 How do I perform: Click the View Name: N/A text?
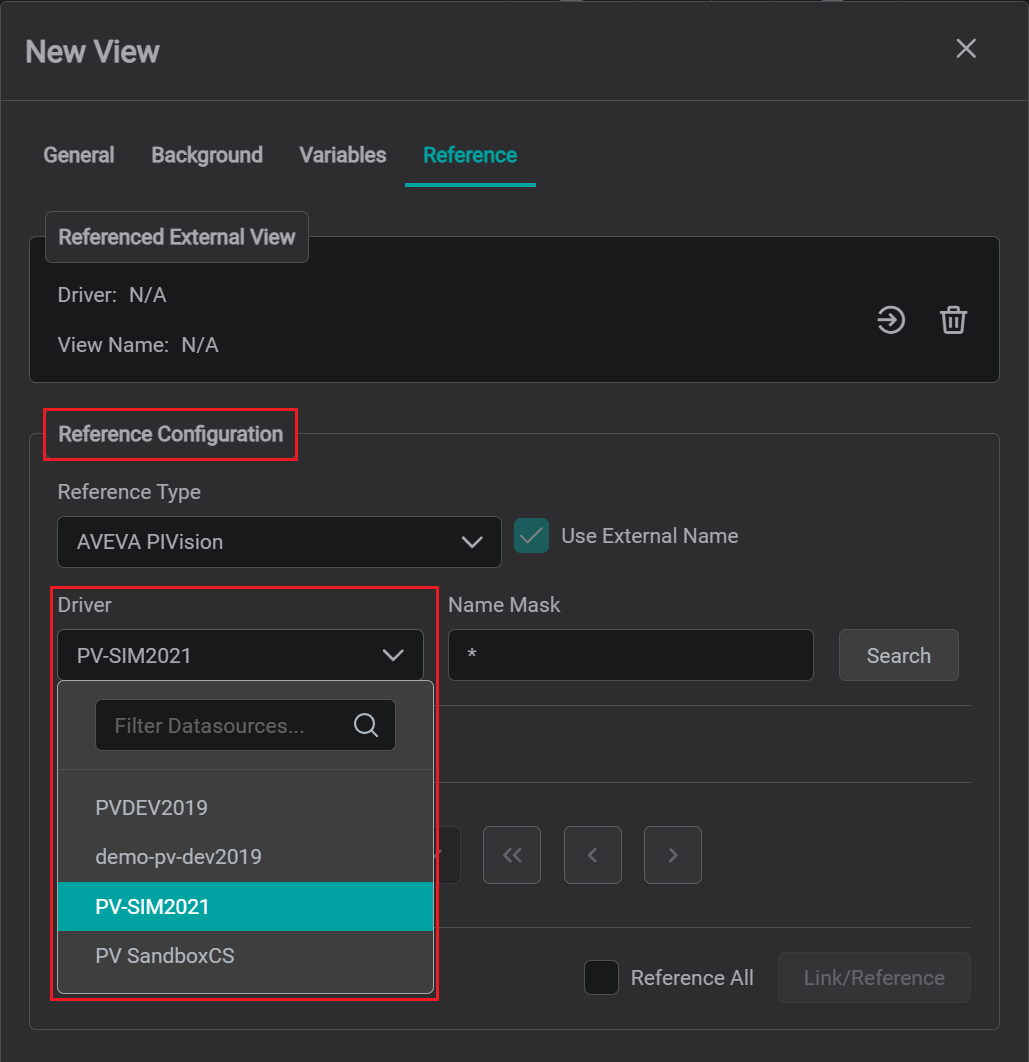tap(138, 345)
